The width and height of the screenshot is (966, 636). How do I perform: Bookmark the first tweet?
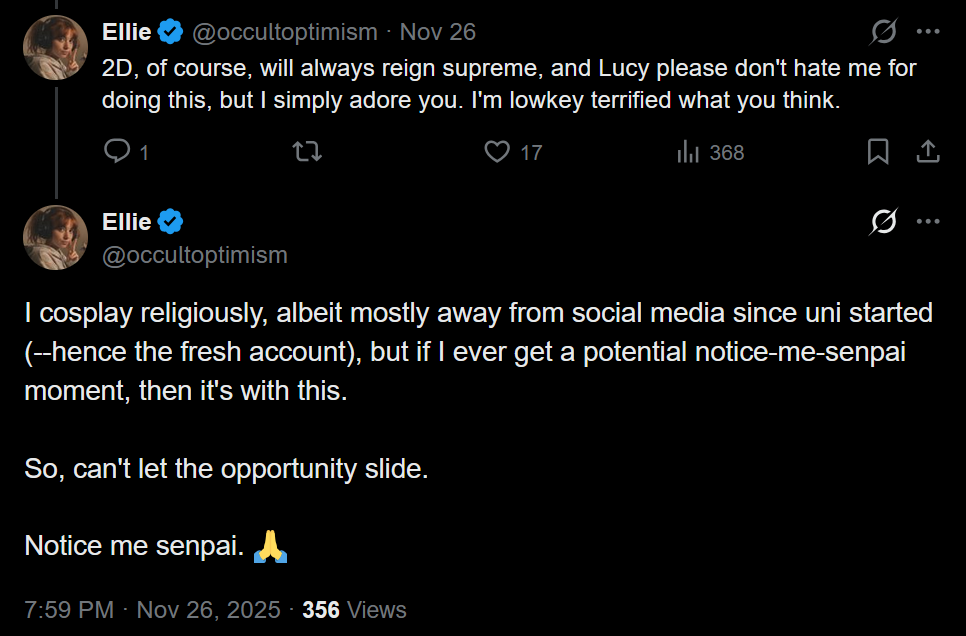878,152
